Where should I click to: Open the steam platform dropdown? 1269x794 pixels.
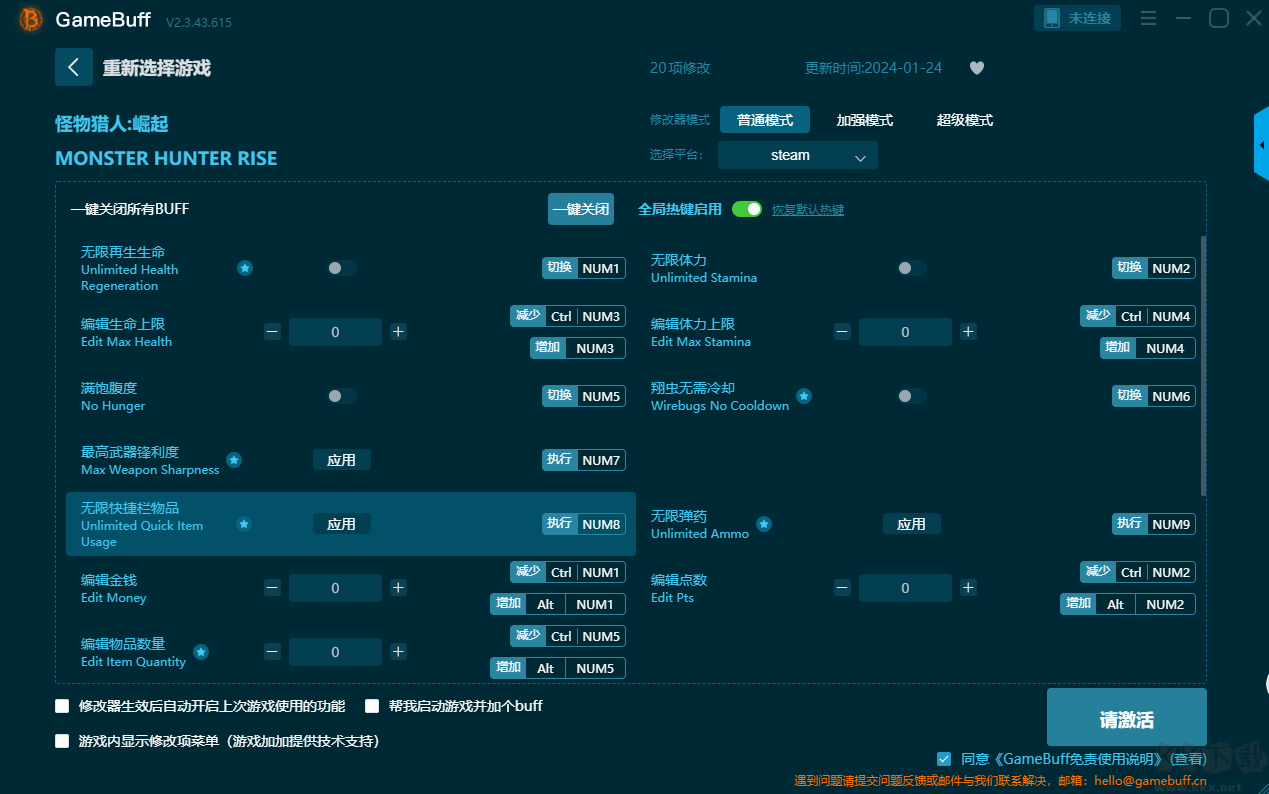tap(798, 155)
